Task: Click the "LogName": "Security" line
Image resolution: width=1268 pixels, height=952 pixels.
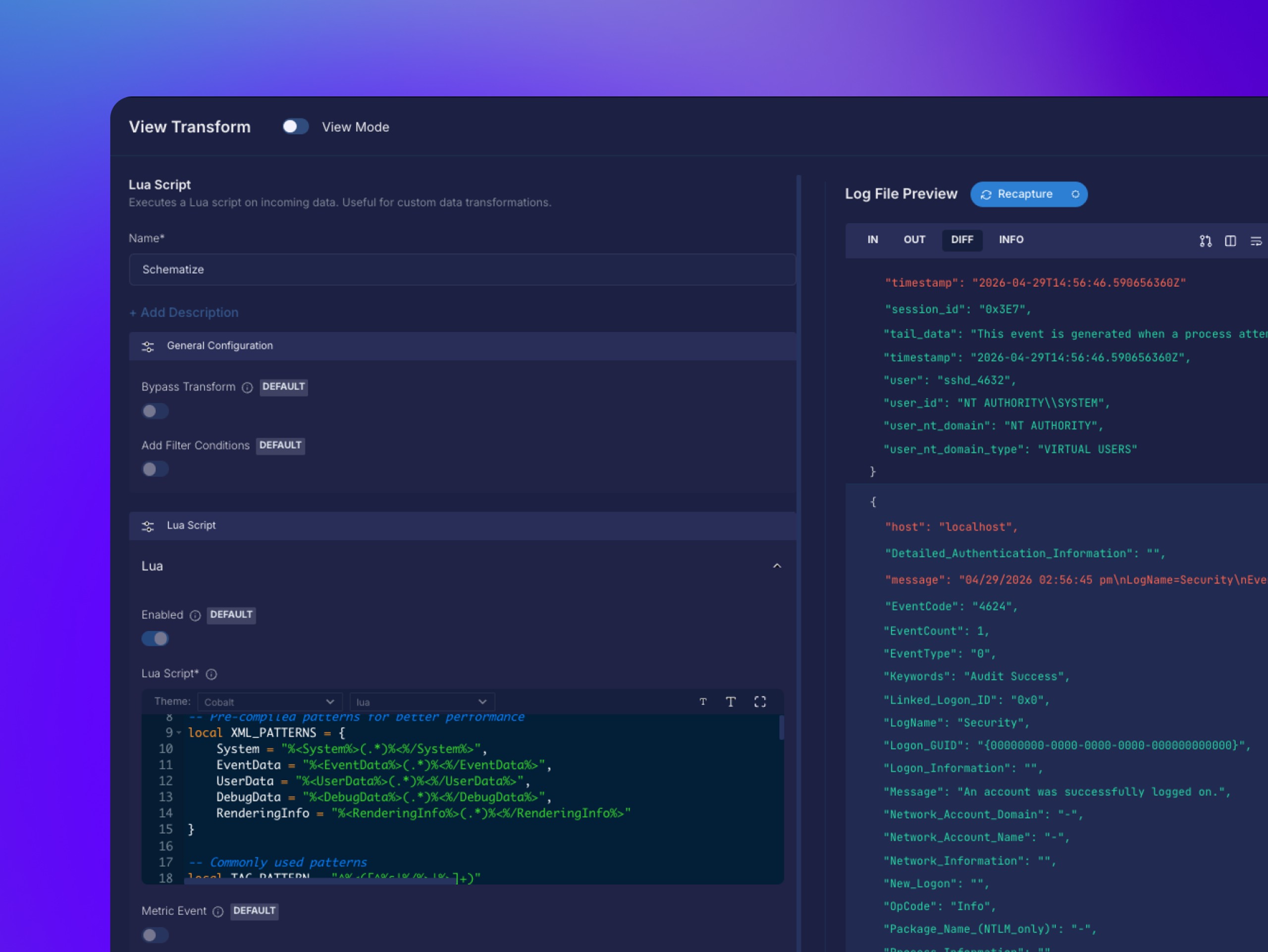Action: tap(957, 723)
